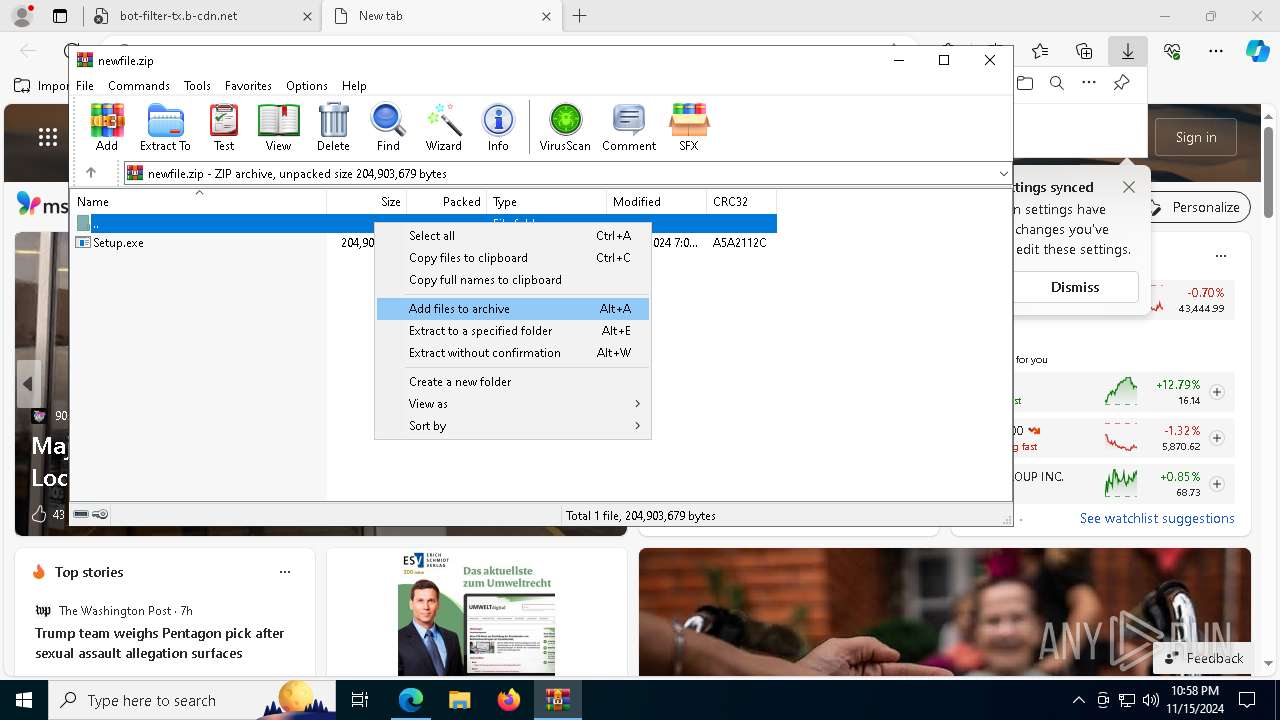Click the Personalize button
This screenshot has height=720, width=1280.
(1195, 207)
